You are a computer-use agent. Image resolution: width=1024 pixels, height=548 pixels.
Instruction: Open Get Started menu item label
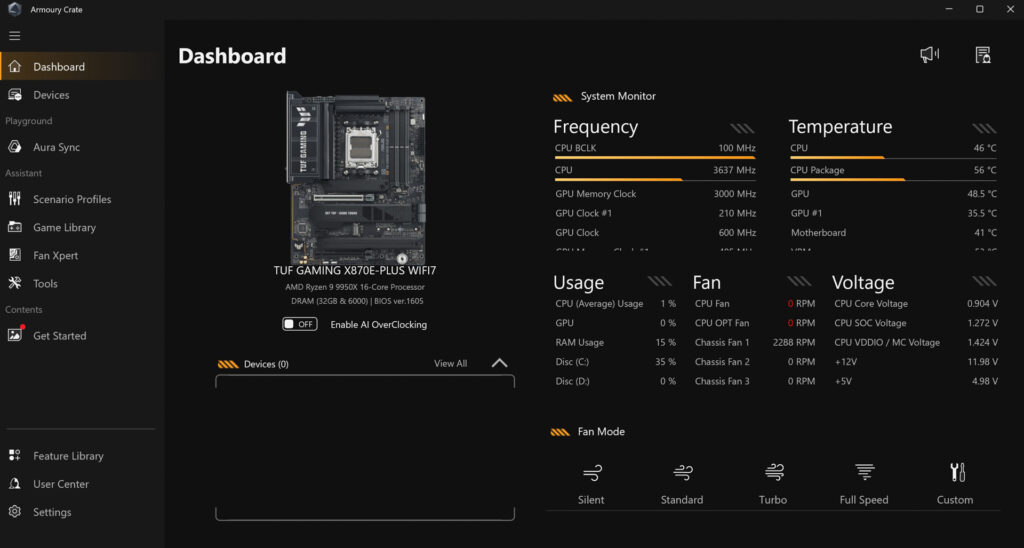pyautogui.click(x=59, y=336)
